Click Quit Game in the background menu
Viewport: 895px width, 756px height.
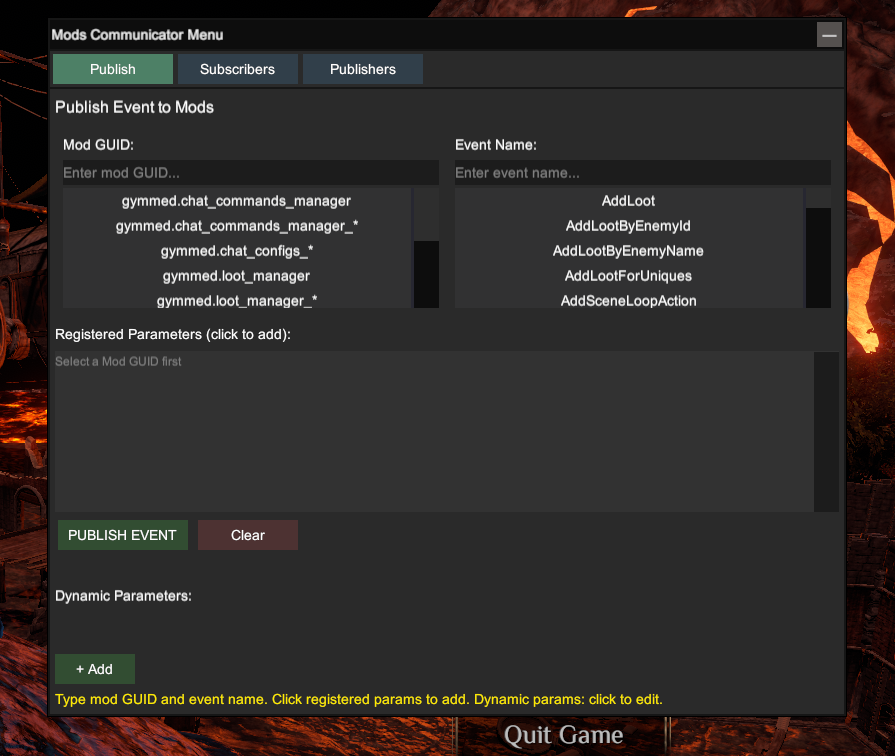pyautogui.click(x=563, y=735)
